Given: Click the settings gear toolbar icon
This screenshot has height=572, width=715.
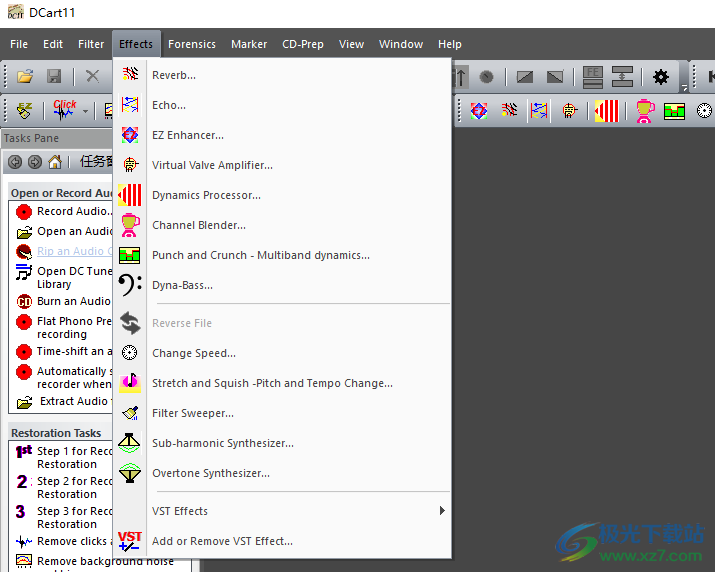Looking at the screenshot, I should (661, 77).
